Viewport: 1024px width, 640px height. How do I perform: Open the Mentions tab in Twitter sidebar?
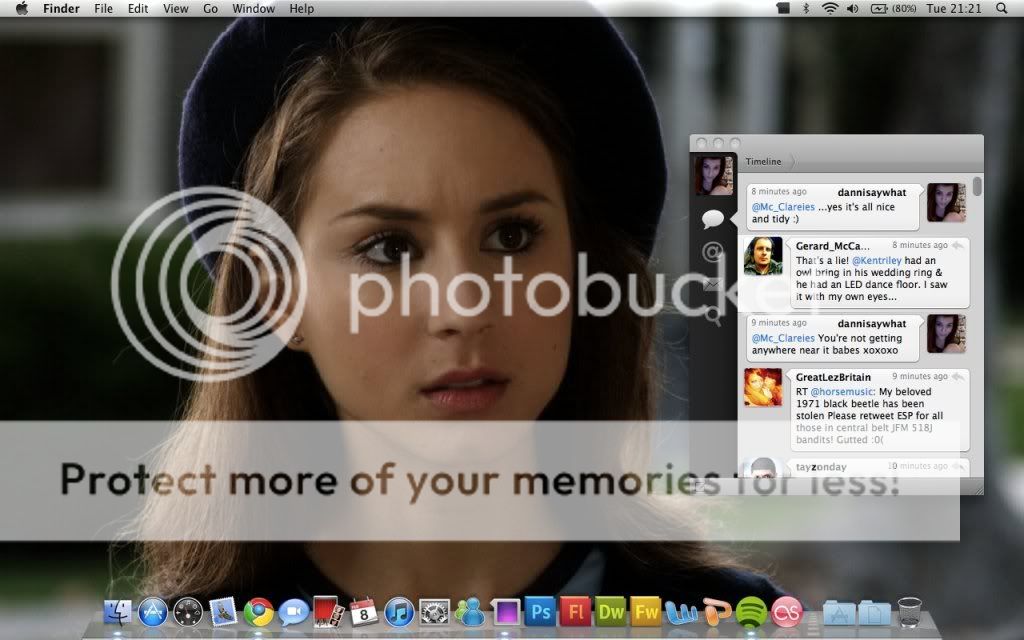pyautogui.click(x=712, y=252)
